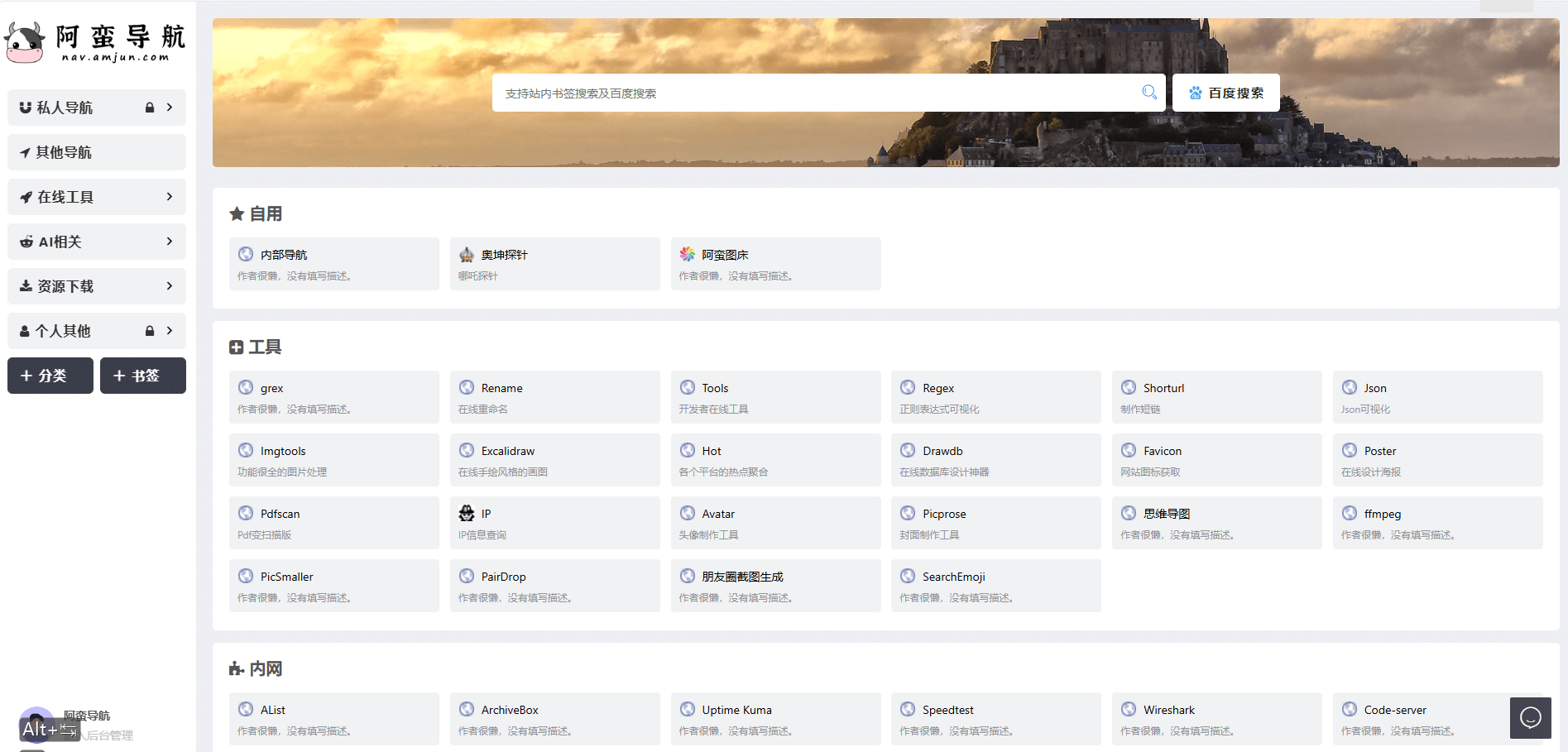The image size is (1568, 752).
Task: Click the magnifier search icon in search box
Action: (x=1149, y=92)
